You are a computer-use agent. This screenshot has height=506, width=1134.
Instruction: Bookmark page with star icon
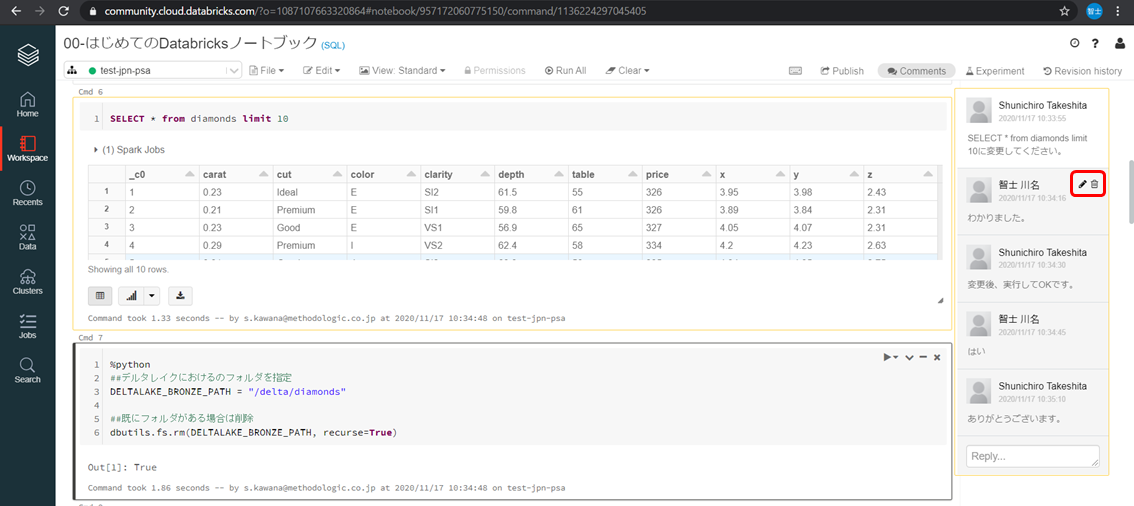tap(1065, 12)
